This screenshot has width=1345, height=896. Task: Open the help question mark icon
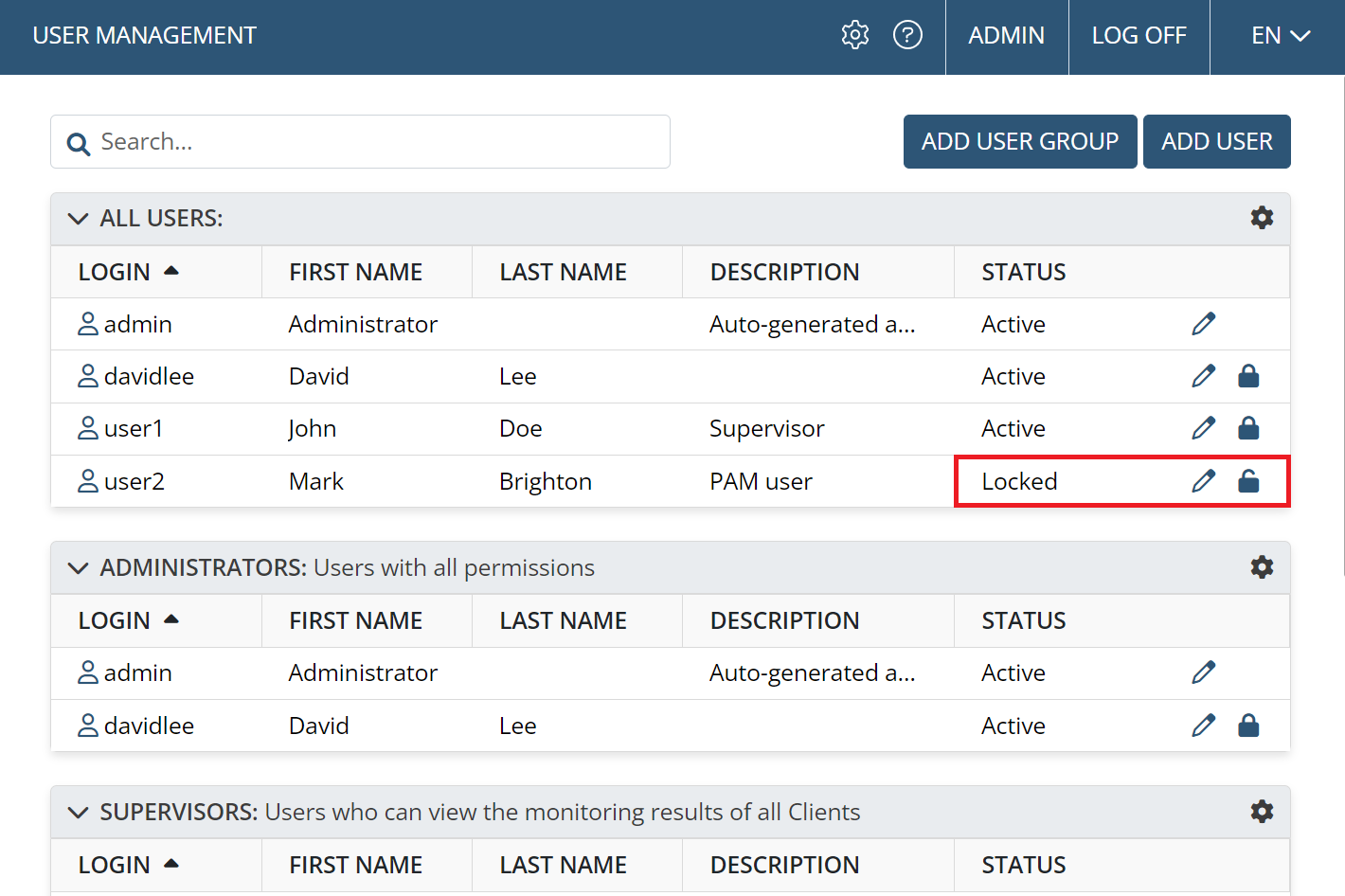907,35
